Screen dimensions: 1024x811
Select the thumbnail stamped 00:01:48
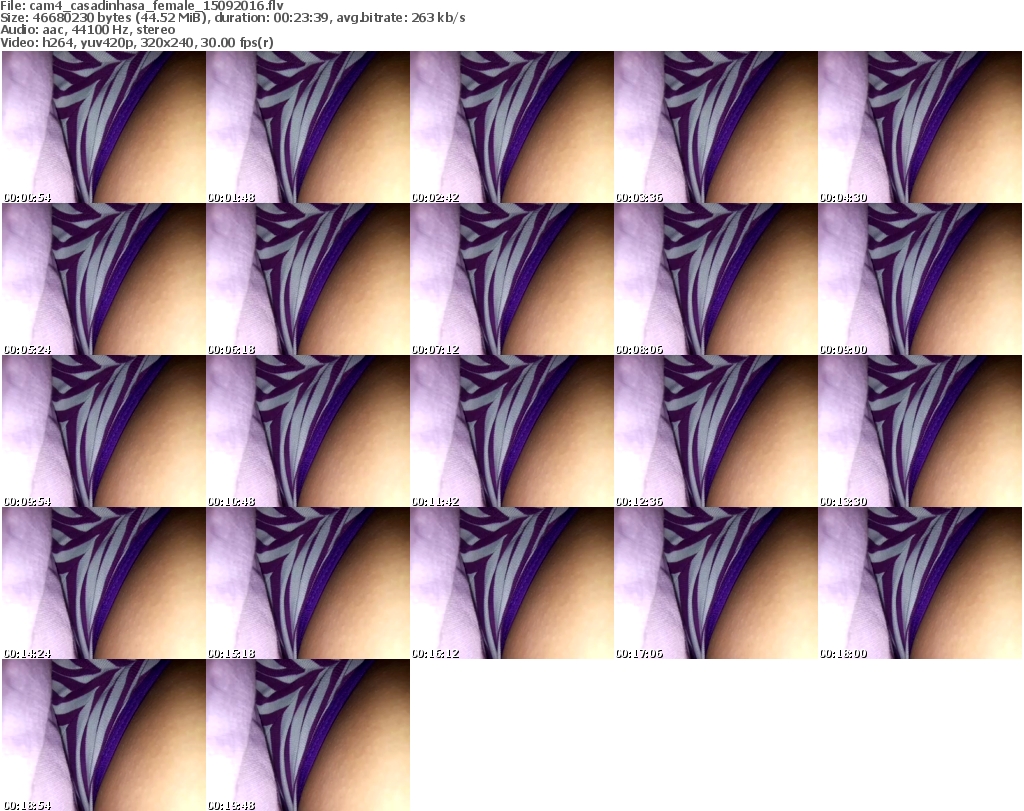click(x=308, y=127)
